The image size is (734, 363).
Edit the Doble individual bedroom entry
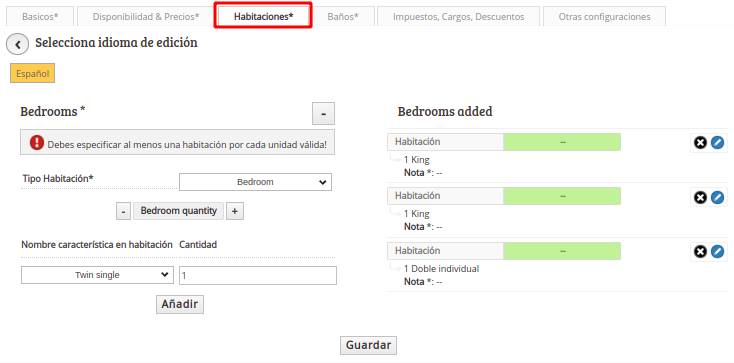click(717, 252)
